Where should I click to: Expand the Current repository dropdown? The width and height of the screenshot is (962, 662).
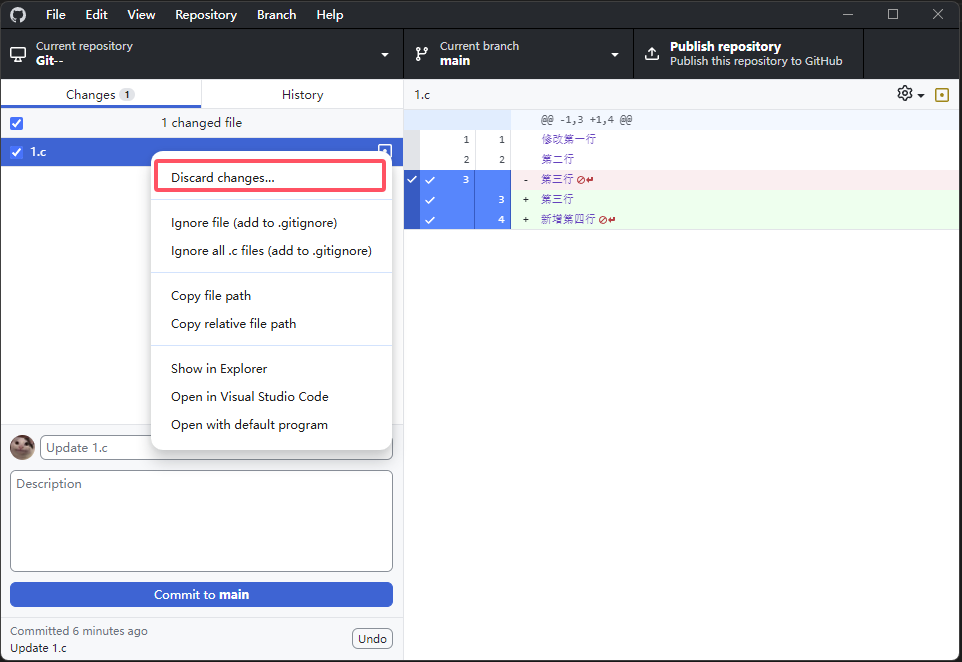point(384,54)
